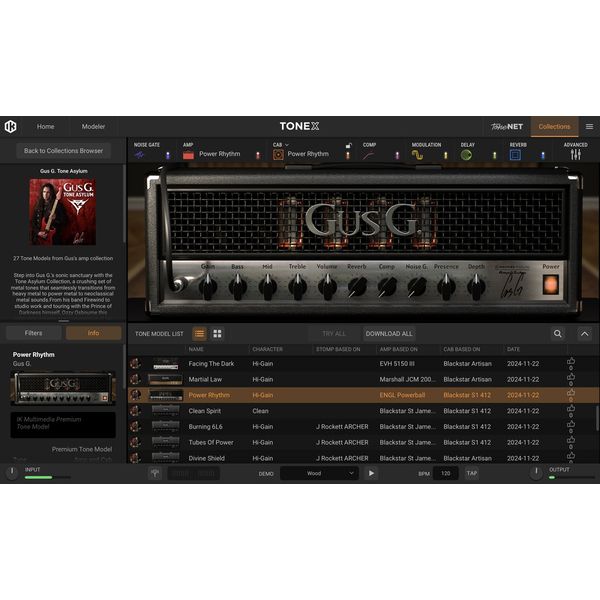
Task: Click the amp Presence knob
Action: (446, 287)
